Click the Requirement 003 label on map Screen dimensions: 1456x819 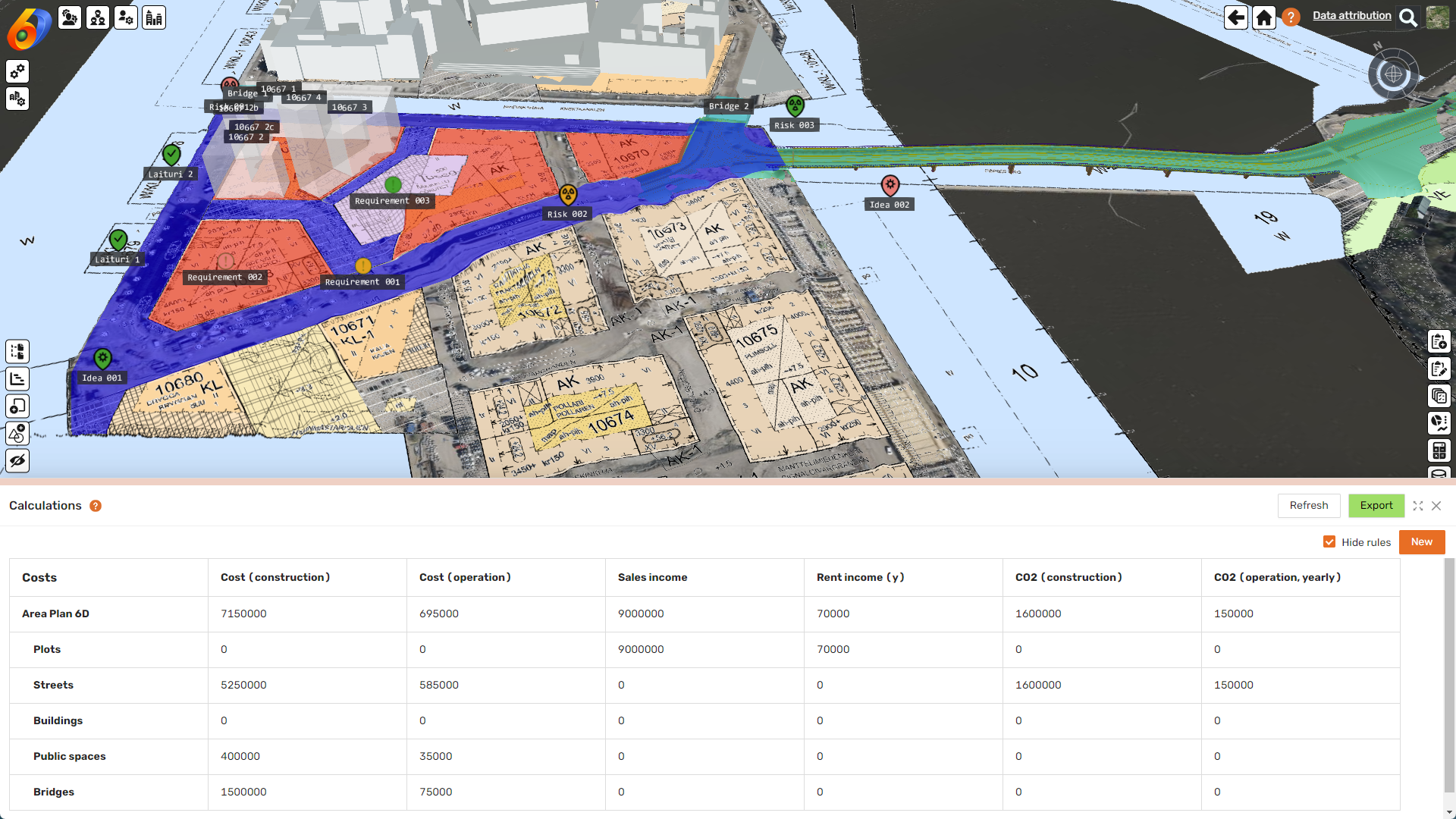[392, 201]
